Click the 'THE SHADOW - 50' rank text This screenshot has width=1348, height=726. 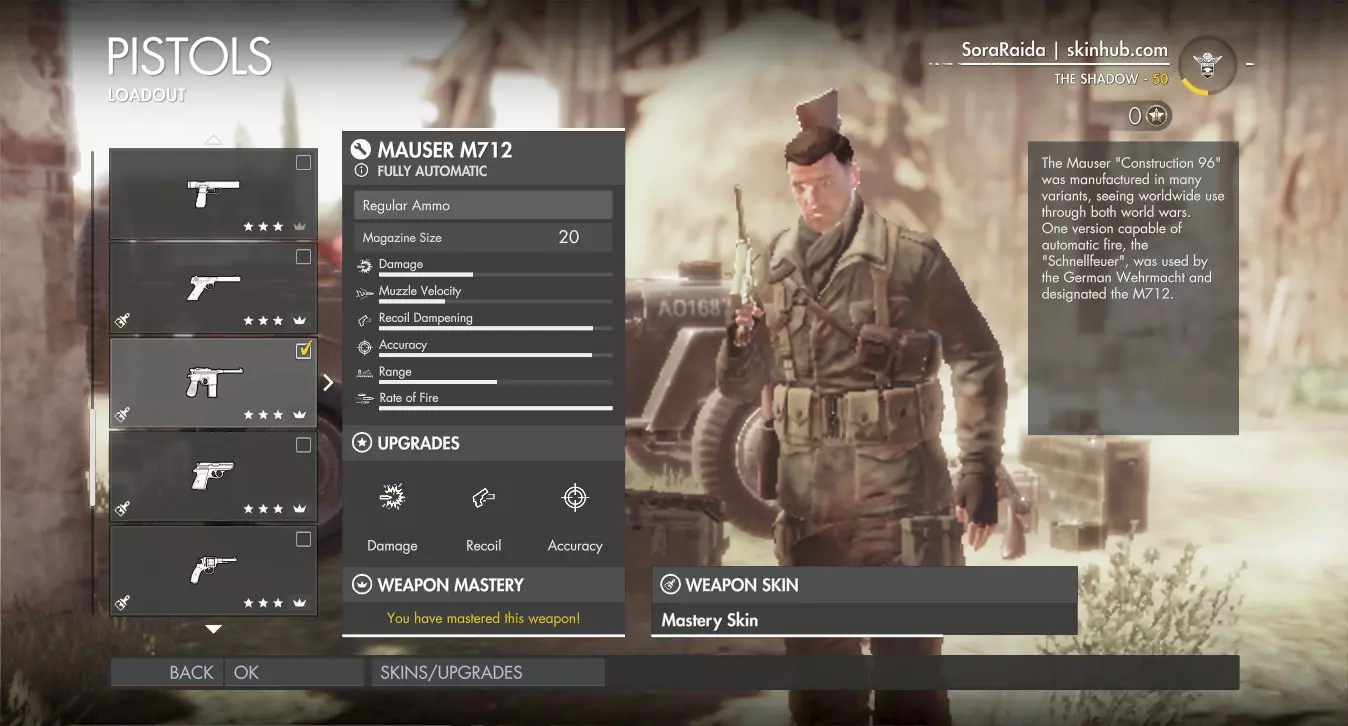coord(1111,79)
